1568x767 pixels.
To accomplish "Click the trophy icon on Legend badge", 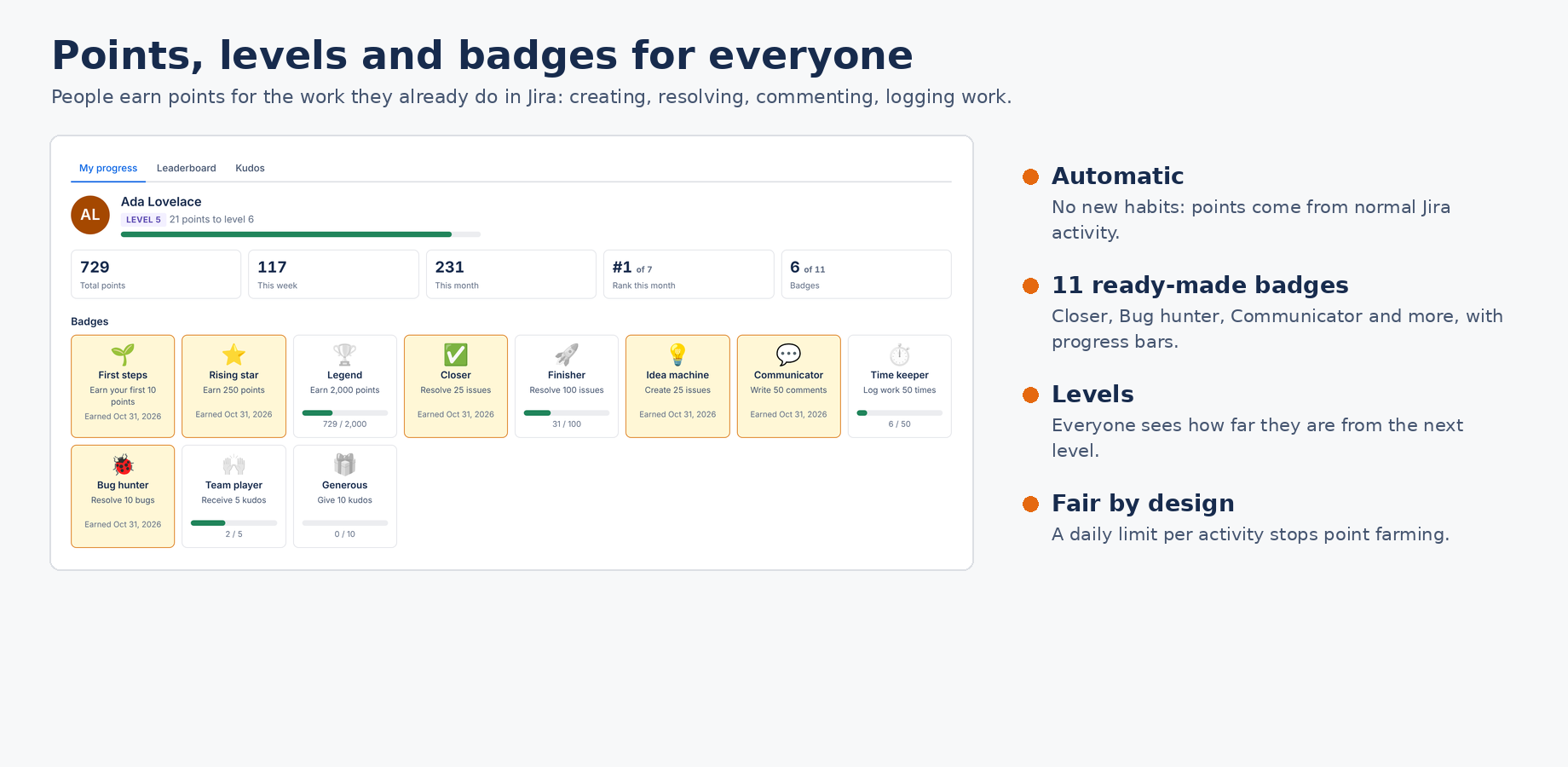I will click(344, 355).
